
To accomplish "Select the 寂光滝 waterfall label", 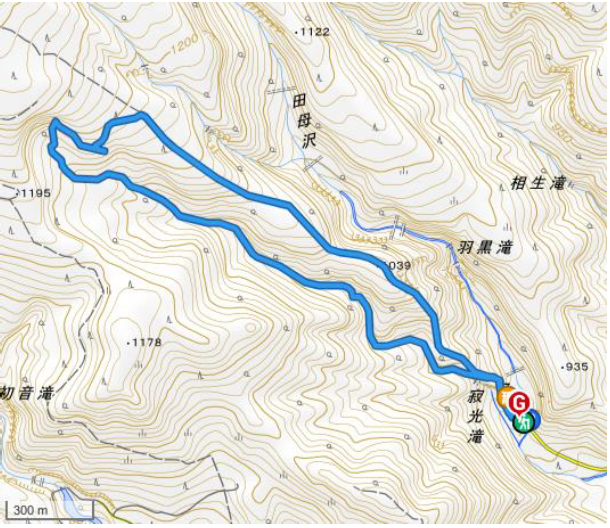I will (x=475, y=417).
